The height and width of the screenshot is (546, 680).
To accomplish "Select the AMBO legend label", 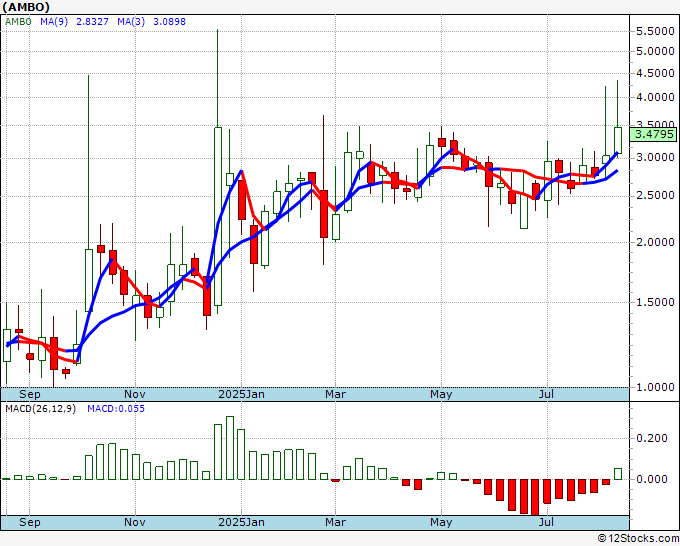I will pos(18,22).
